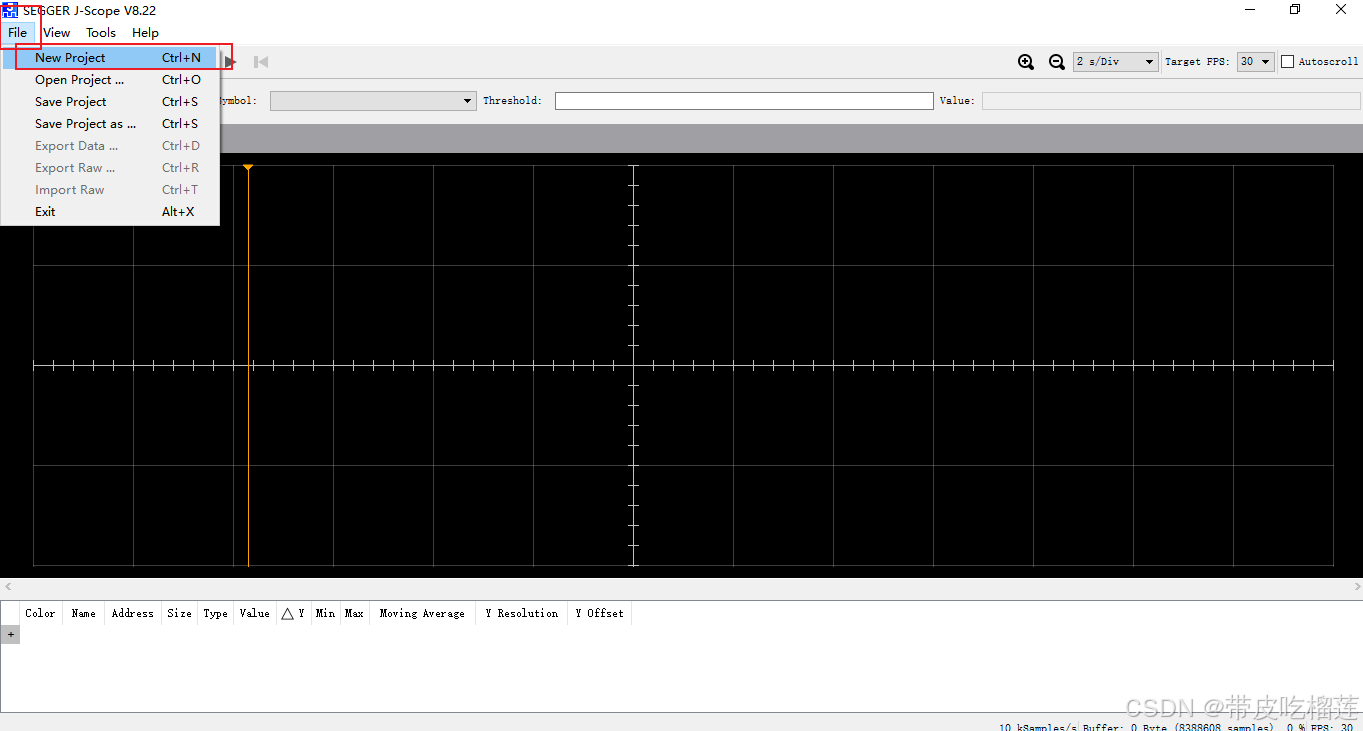Screen dimensions: 1363x731
Task: Add a new symbol row with plus button
Action: click(10, 634)
